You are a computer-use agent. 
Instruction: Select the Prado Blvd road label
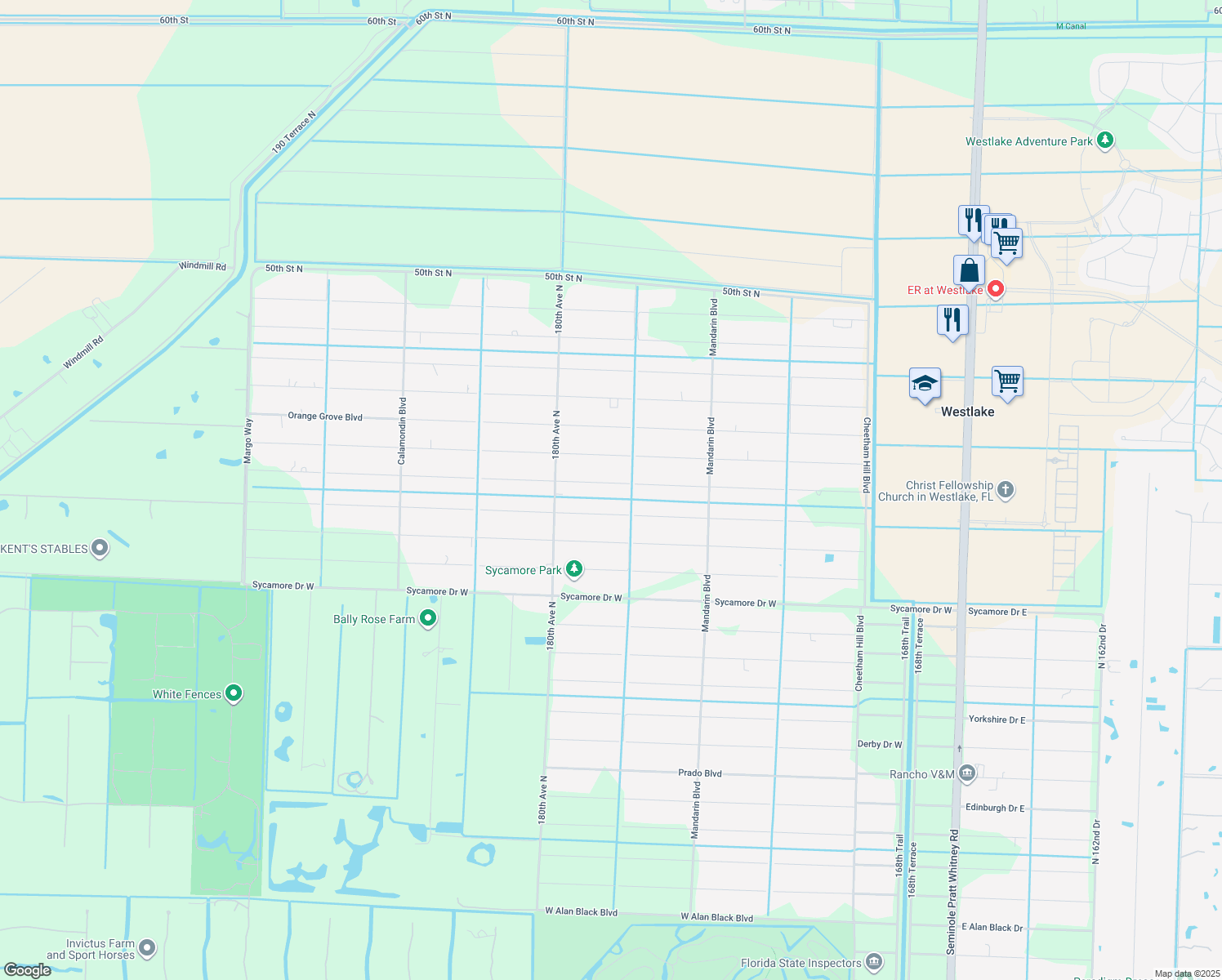pos(700,773)
